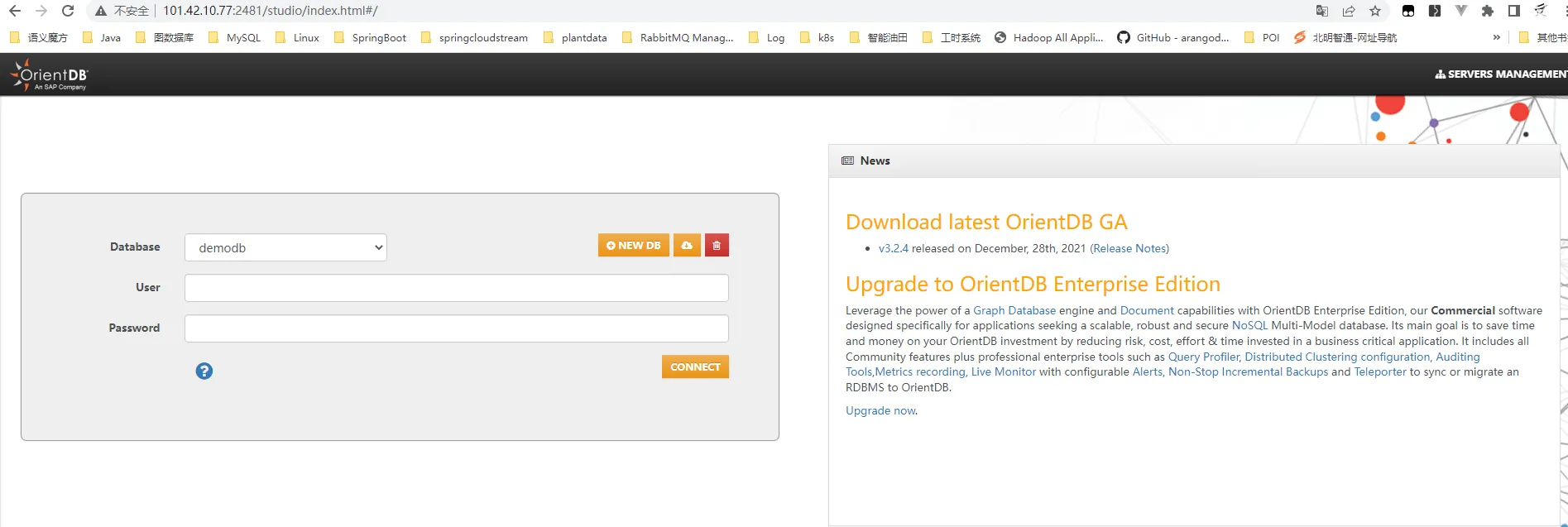Open the browser extensions puzzle icon
Screen dimensions: 1568x527
coord(1487,11)
